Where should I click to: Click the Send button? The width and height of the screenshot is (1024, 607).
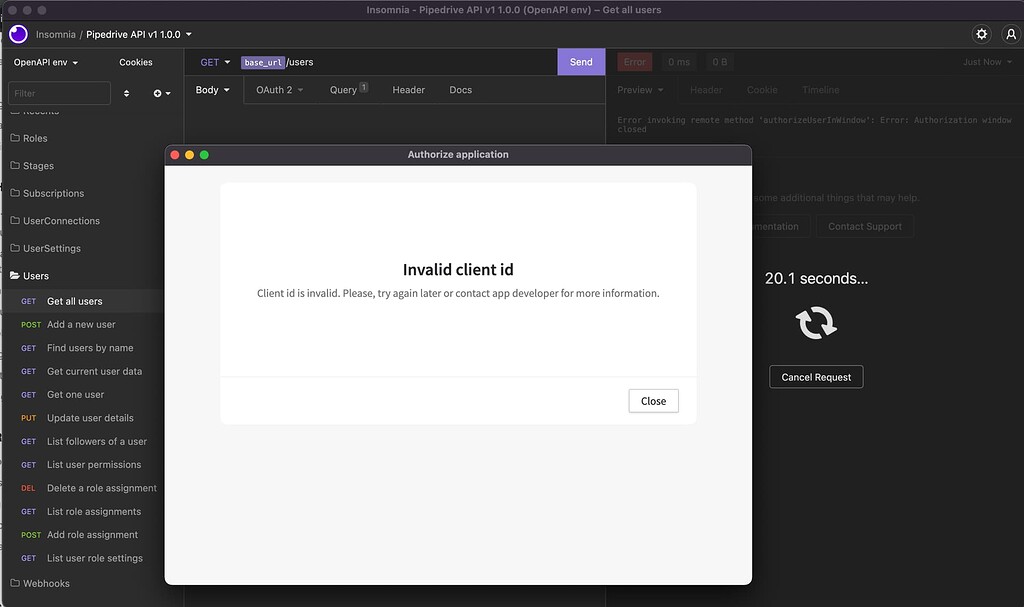pyautogui.click(x=580, y=61)
